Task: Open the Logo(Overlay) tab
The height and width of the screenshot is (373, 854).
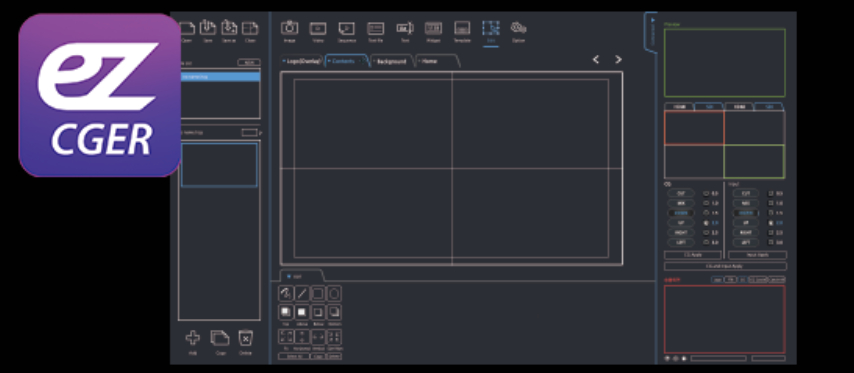Action: coord(302,62)
